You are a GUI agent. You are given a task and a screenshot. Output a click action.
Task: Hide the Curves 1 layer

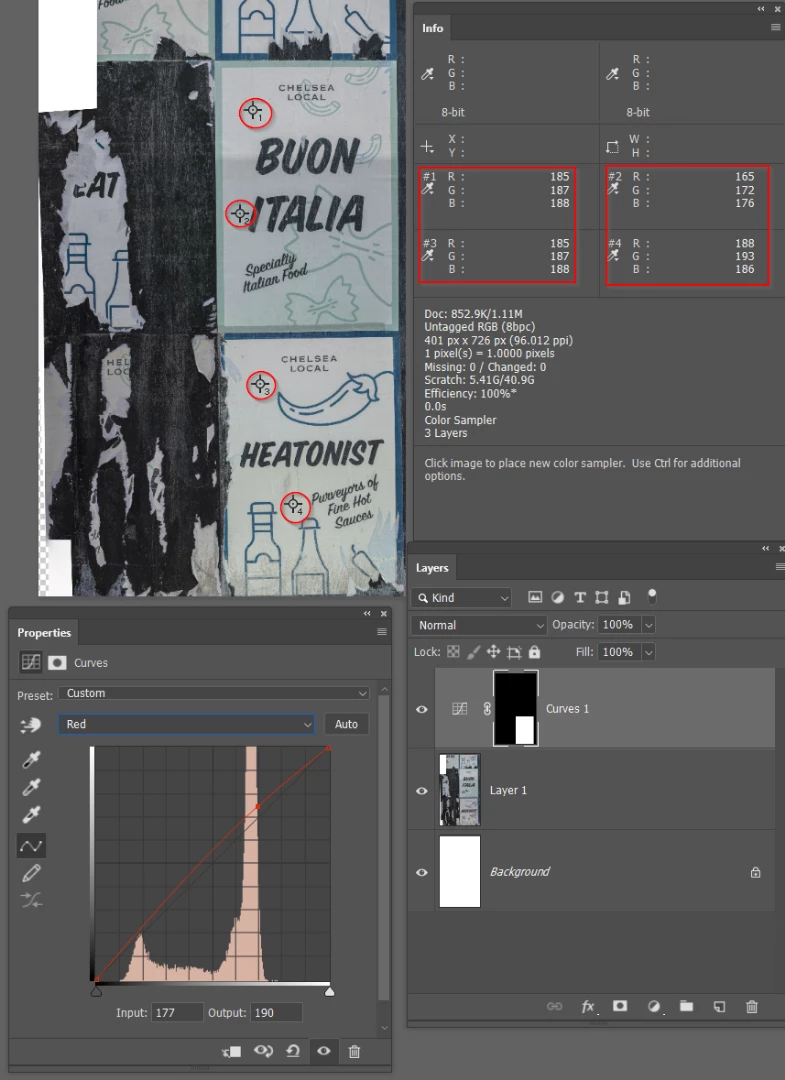[422, 709]
